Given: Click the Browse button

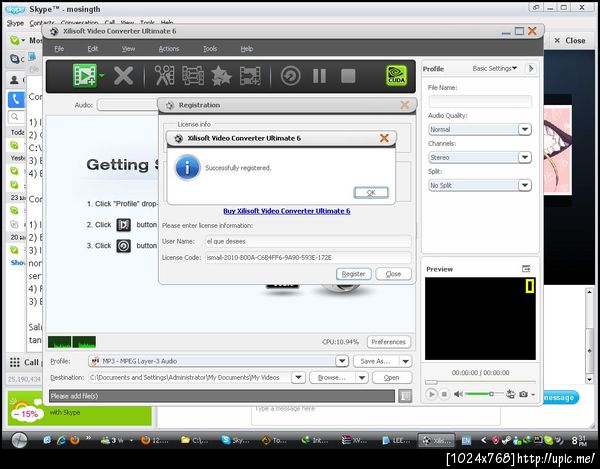Looking at the screenshot, I should pos(332,378).
